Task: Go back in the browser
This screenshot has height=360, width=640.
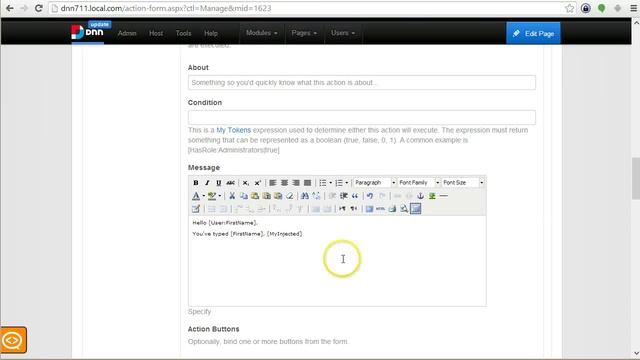Action: 9,8
